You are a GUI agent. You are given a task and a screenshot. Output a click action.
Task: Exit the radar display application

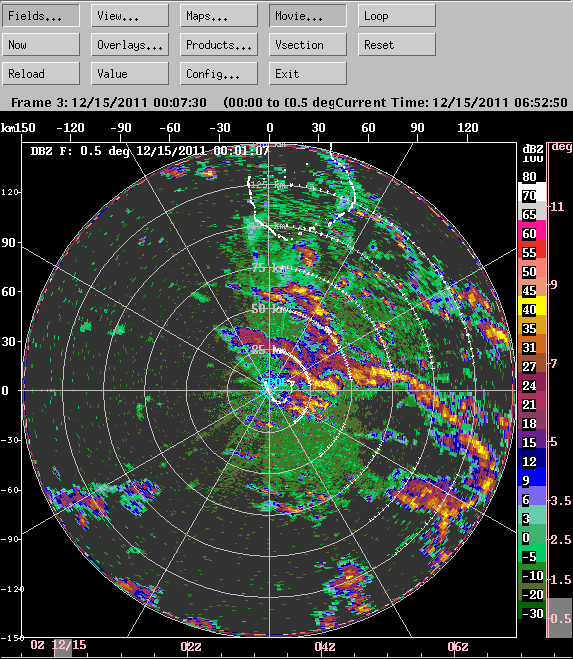(x=308, y=74)
